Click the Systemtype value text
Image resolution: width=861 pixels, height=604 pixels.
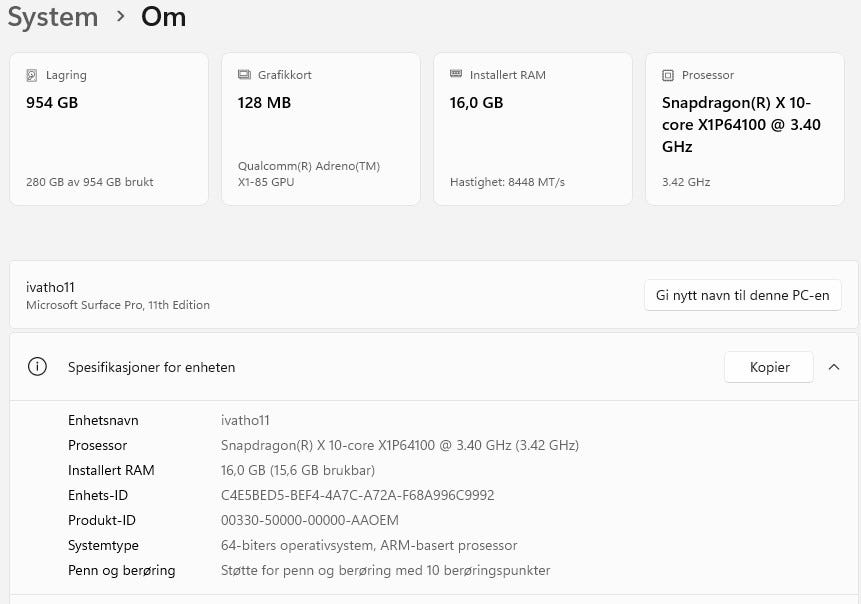click(x=369, y=545)
